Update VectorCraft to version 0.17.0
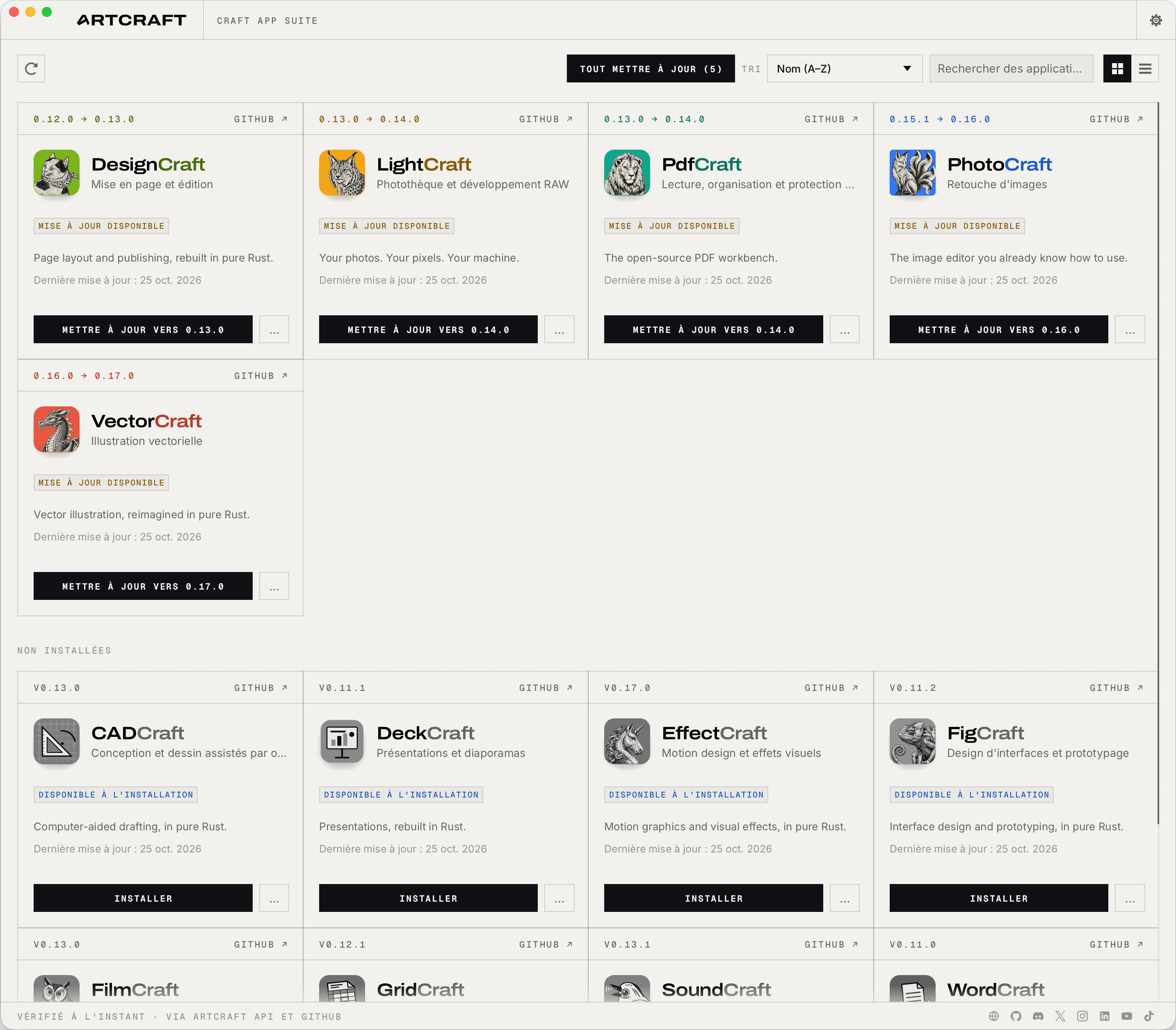1176x1030 pixels. point(143,586)
